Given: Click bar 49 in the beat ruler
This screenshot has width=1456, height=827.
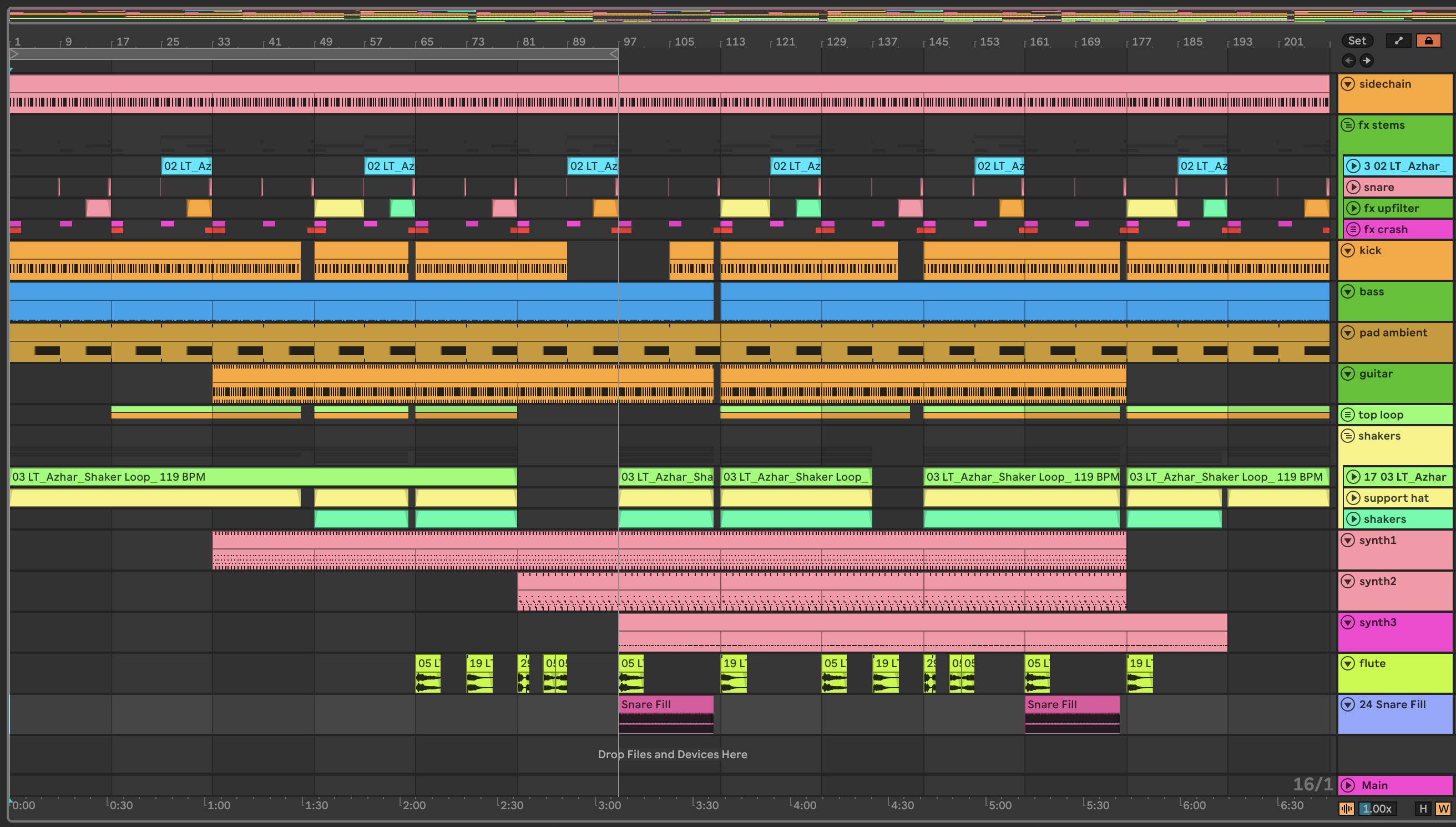Looking at the screenshot, I should [325, 42].
